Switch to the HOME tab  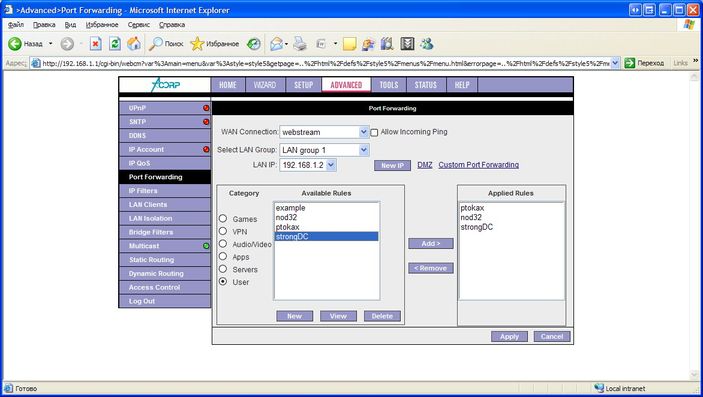228,85
